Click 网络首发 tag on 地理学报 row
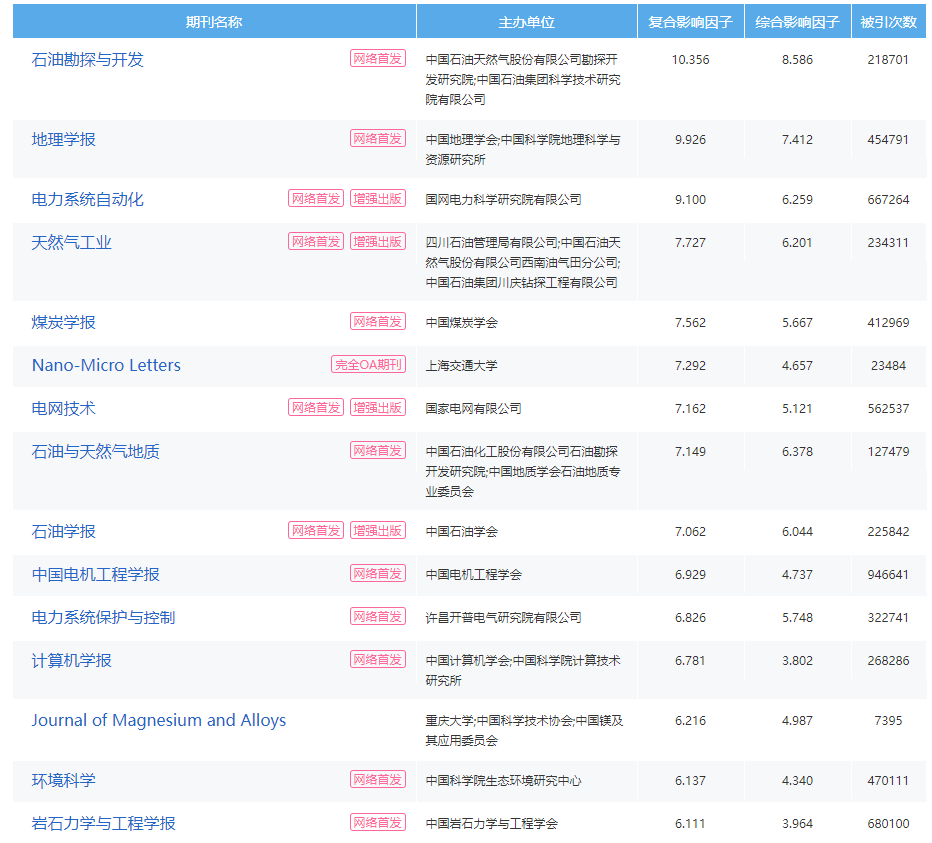 pyautogui.click(x=378, y=139)
